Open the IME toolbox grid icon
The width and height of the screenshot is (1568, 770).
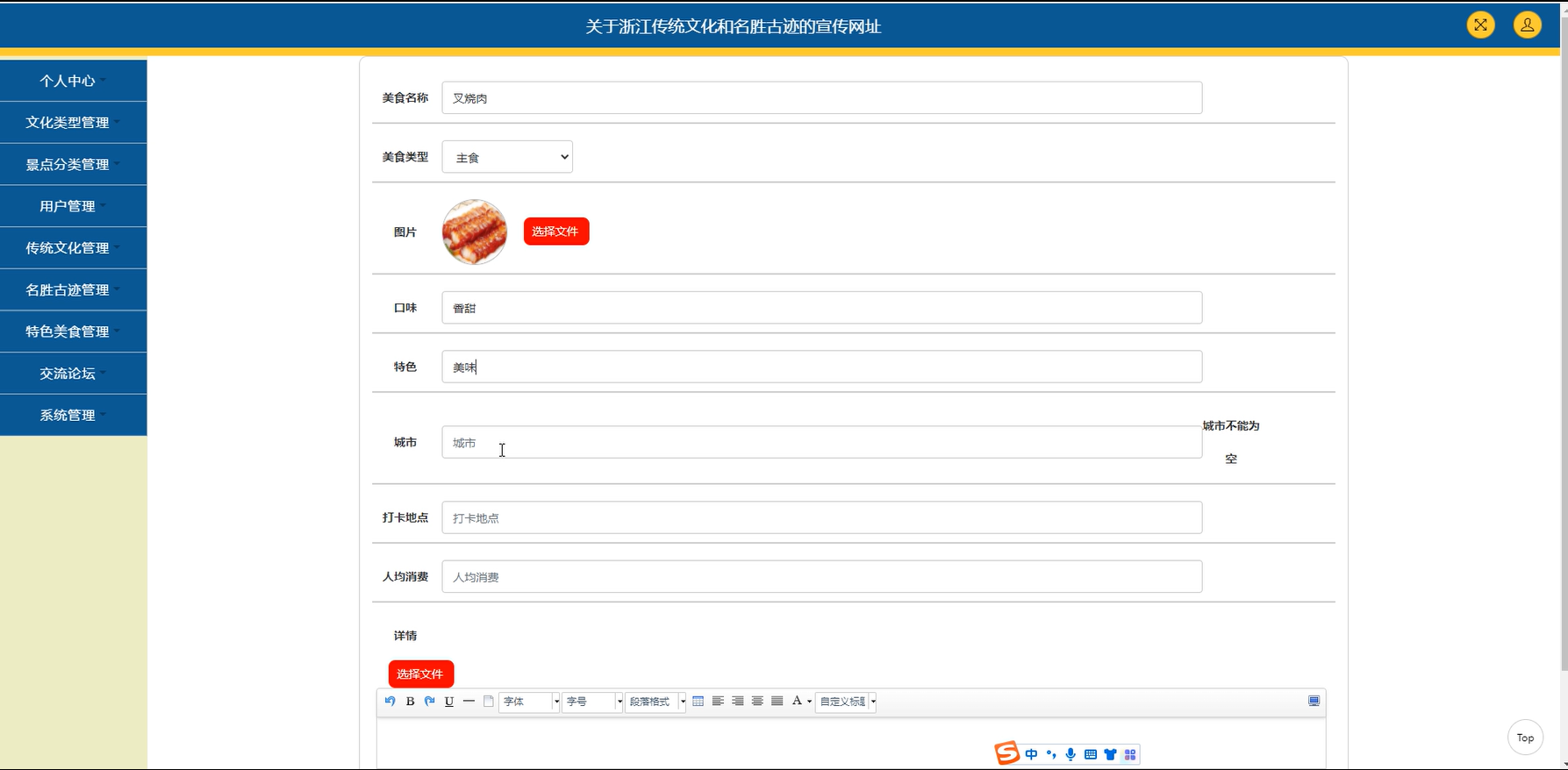point(1130,754)
